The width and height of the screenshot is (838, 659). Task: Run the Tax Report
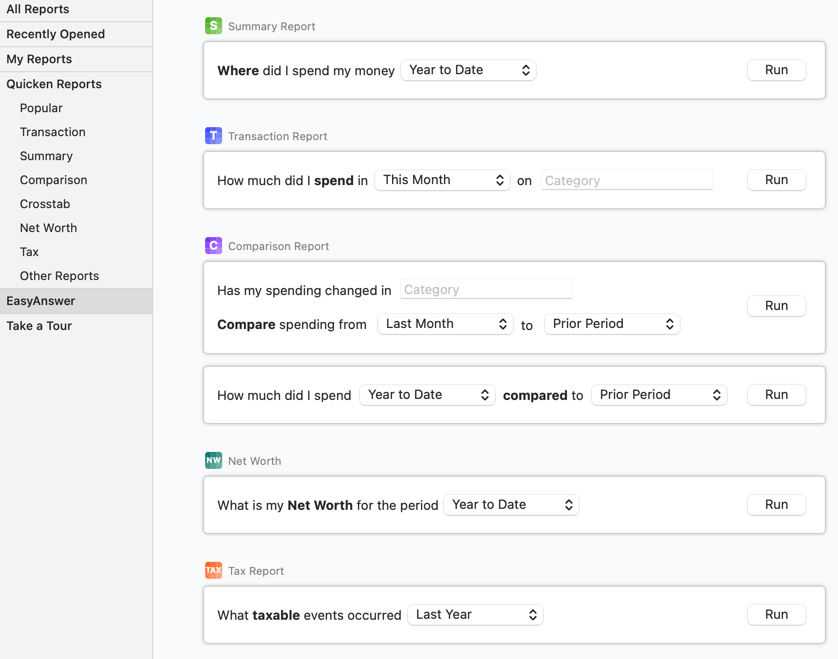coord(776,613)
